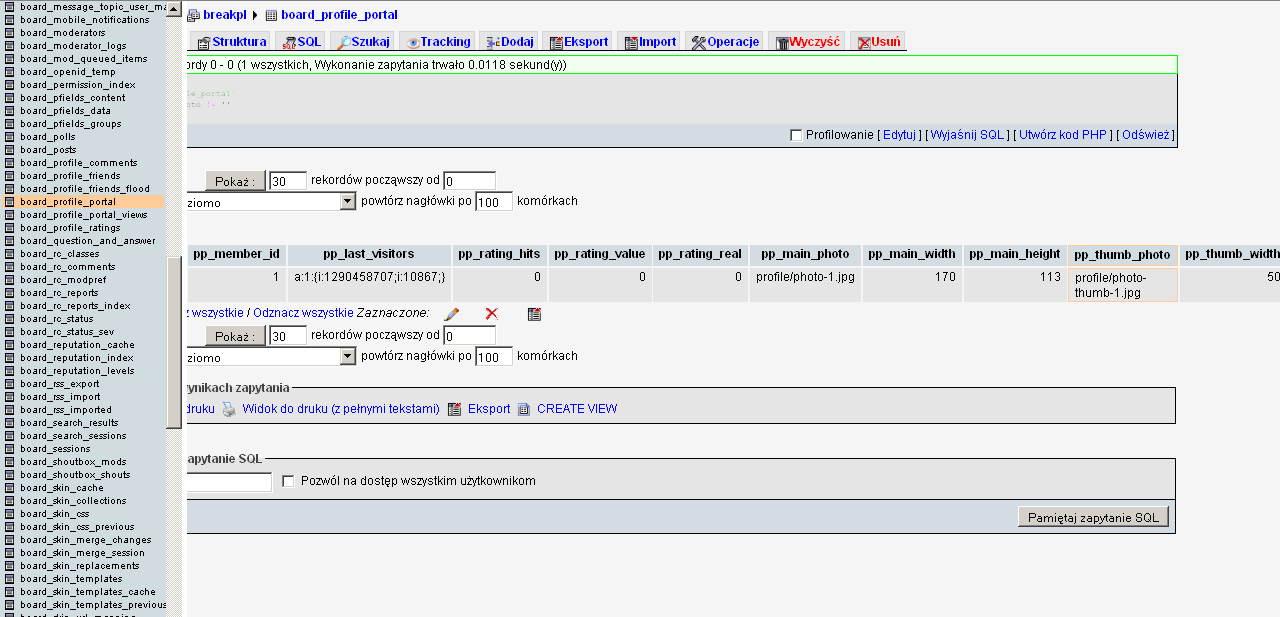The image size is (1280, 617).
Task: Click the red X delete icon
Action: (491, 314)
